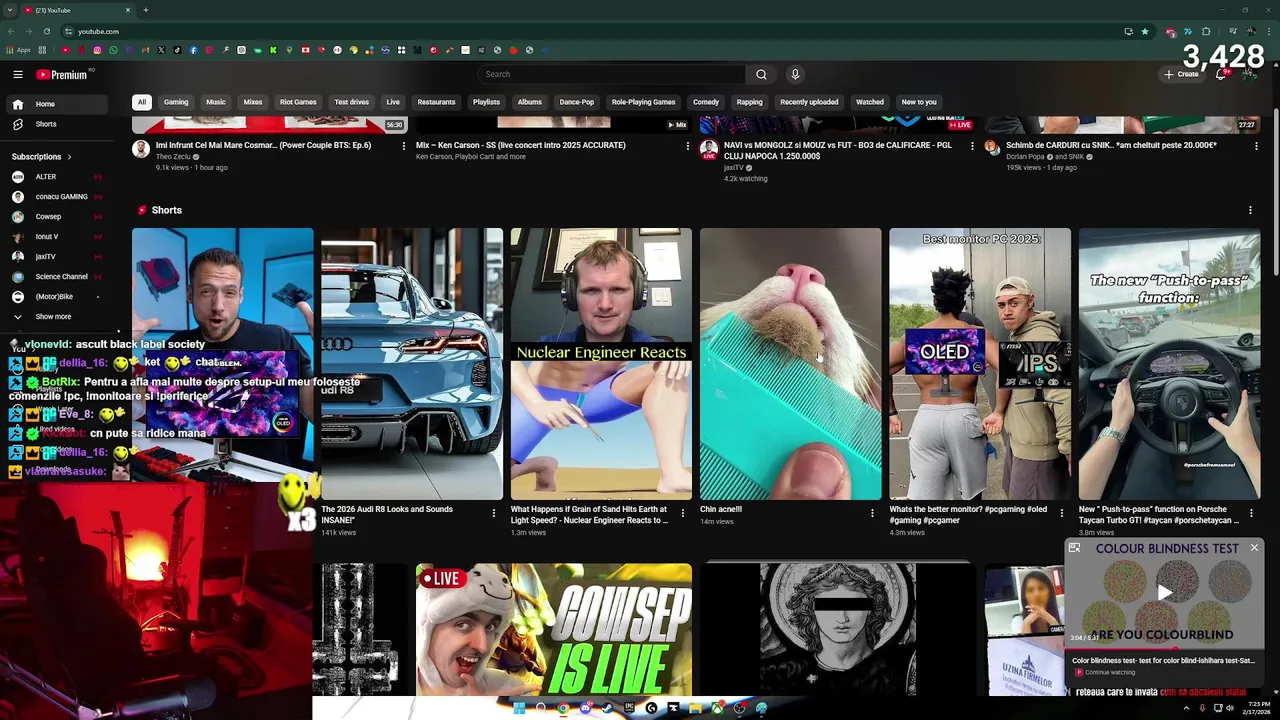
Task: Click the YouTube search input field
Action: click(610, 74)
